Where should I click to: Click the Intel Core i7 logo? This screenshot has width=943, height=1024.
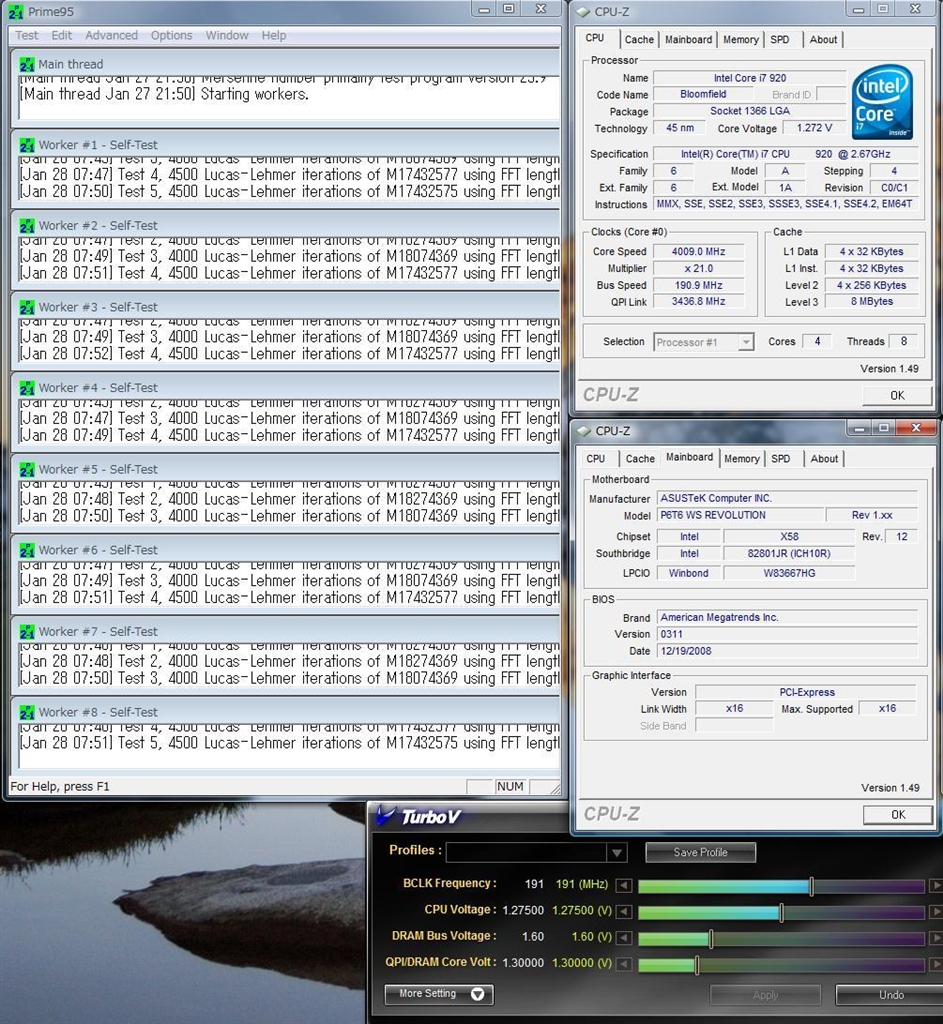coord(882,103)
